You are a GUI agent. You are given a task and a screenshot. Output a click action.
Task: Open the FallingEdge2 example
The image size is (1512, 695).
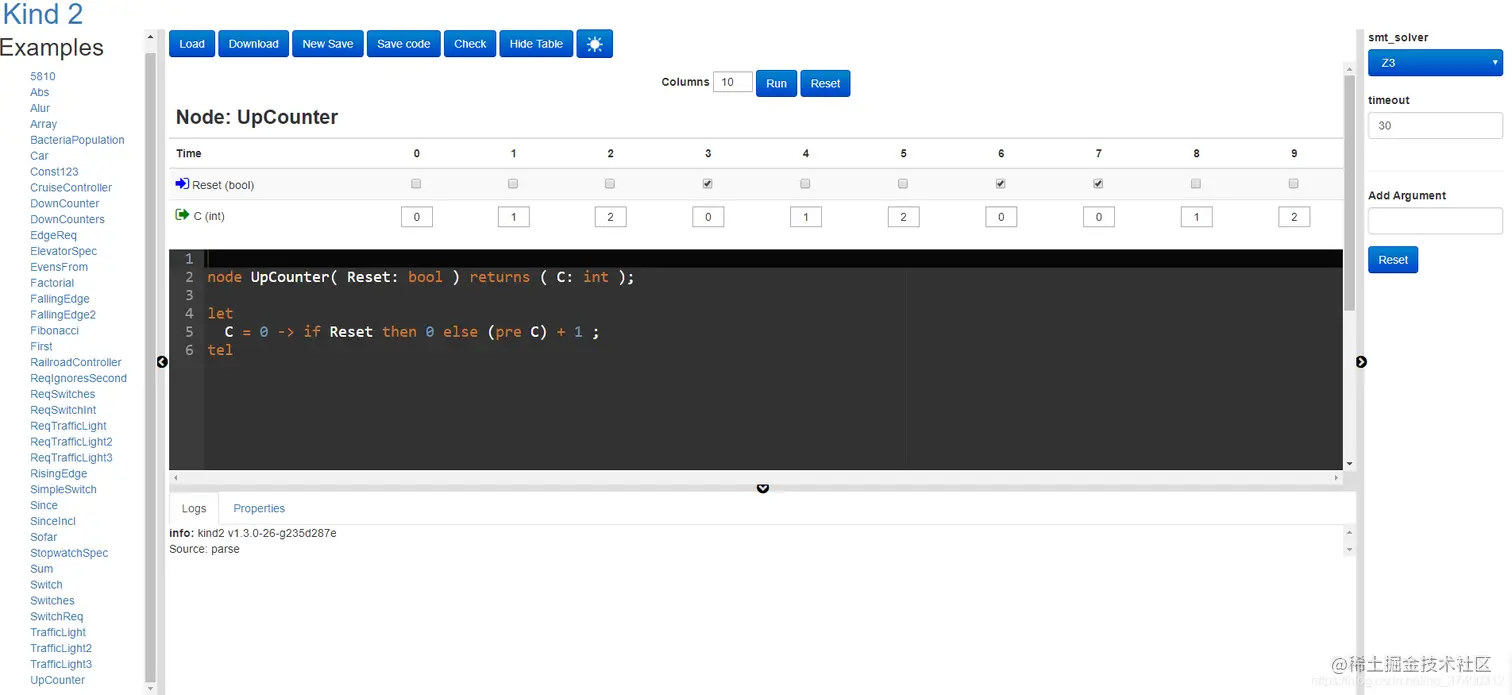(63, 314)
